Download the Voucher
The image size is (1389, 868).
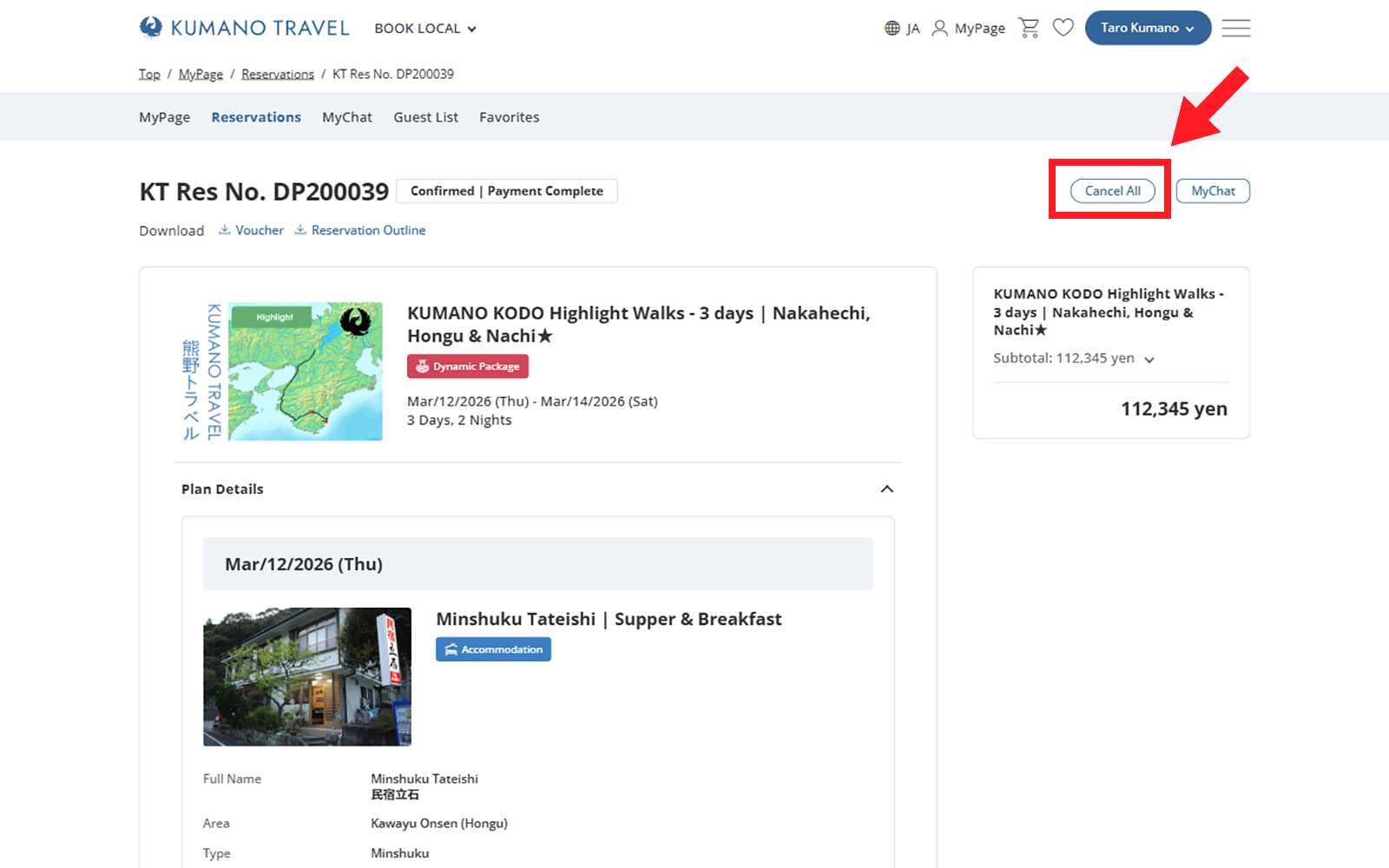tap(252, 230)
